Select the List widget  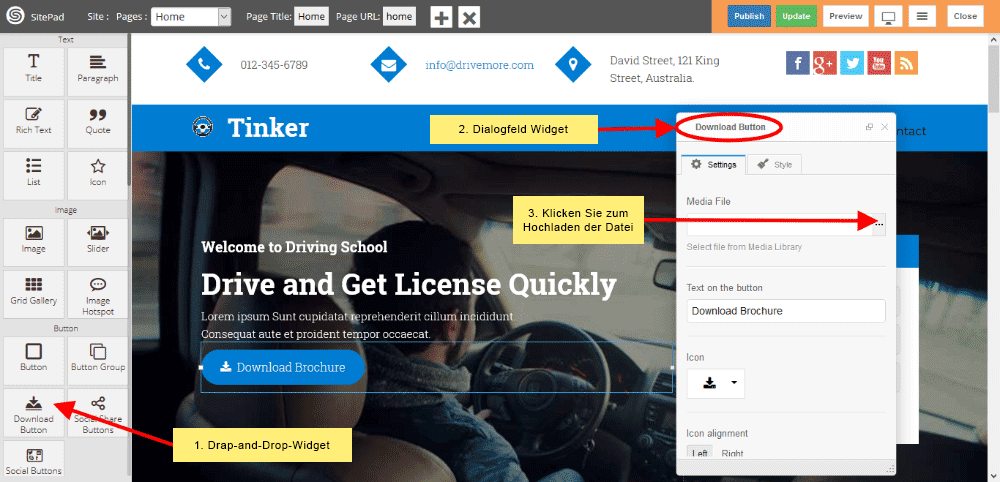click(x=33, y=175)
